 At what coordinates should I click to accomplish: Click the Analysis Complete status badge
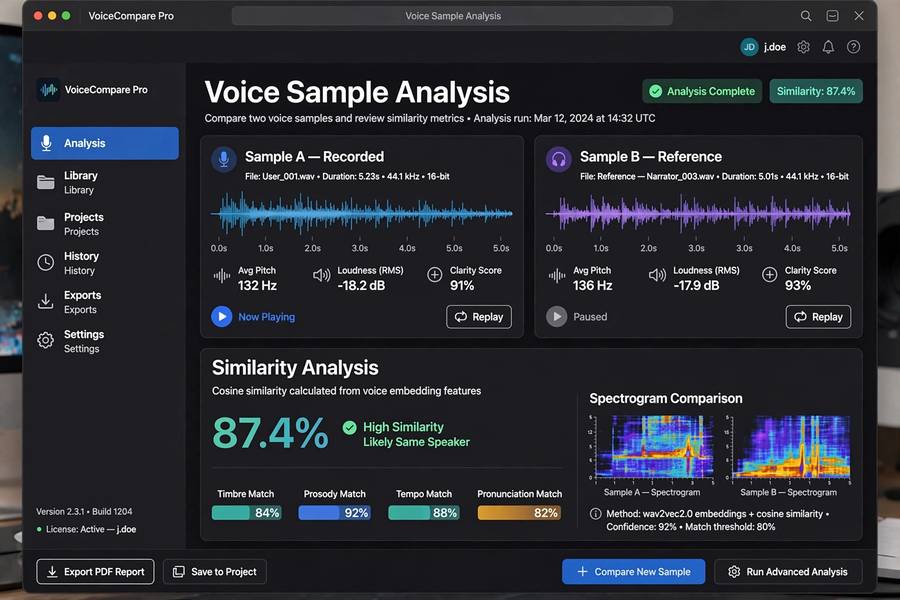tap(702, 91)
